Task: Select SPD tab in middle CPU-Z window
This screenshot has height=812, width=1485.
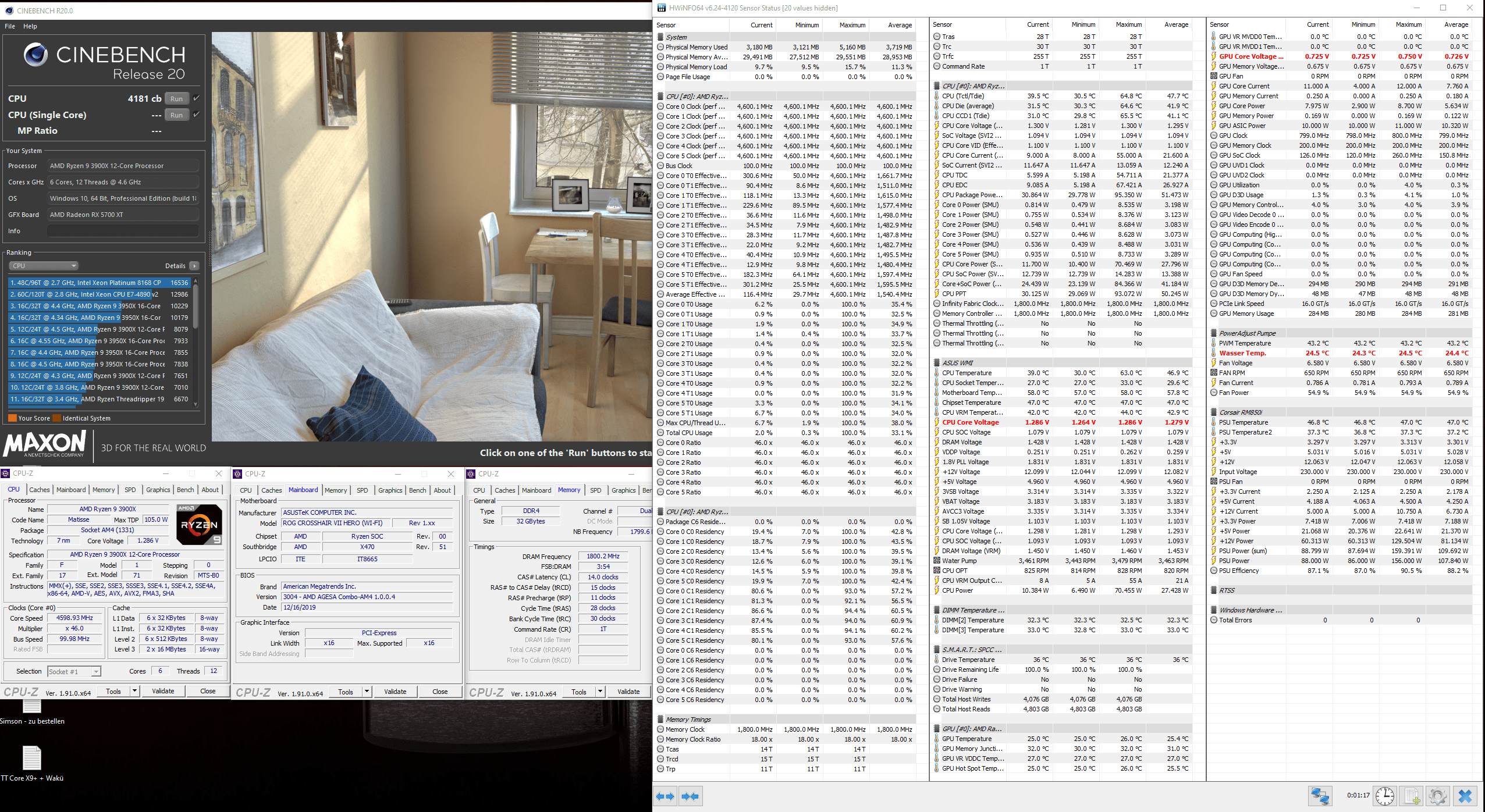Action: (x=362, y=490)
